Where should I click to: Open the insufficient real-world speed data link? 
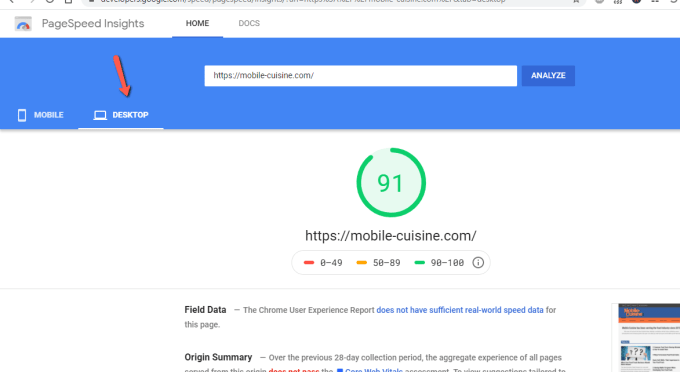[x=460, y=310]
